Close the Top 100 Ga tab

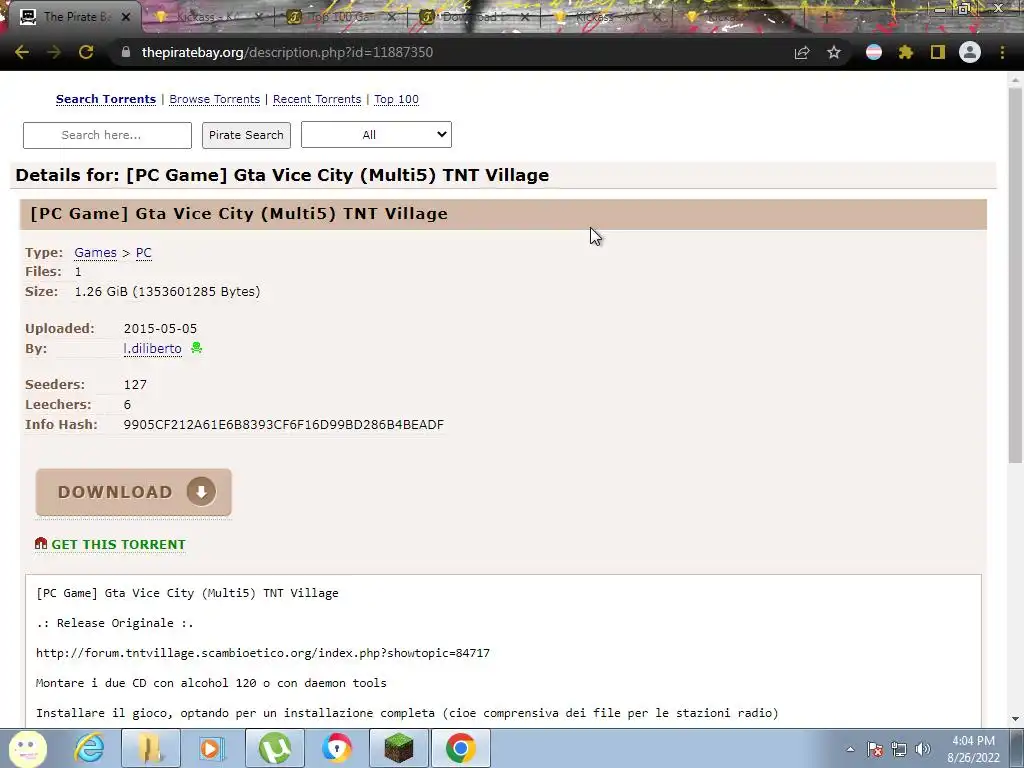392,17
